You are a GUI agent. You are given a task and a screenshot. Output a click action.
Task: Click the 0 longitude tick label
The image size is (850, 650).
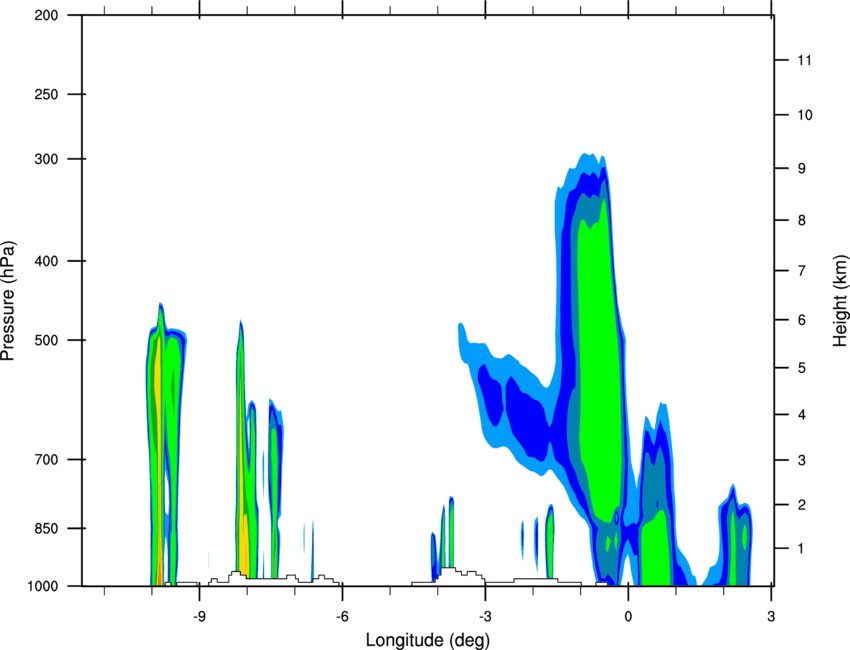(x=628, y=616)
